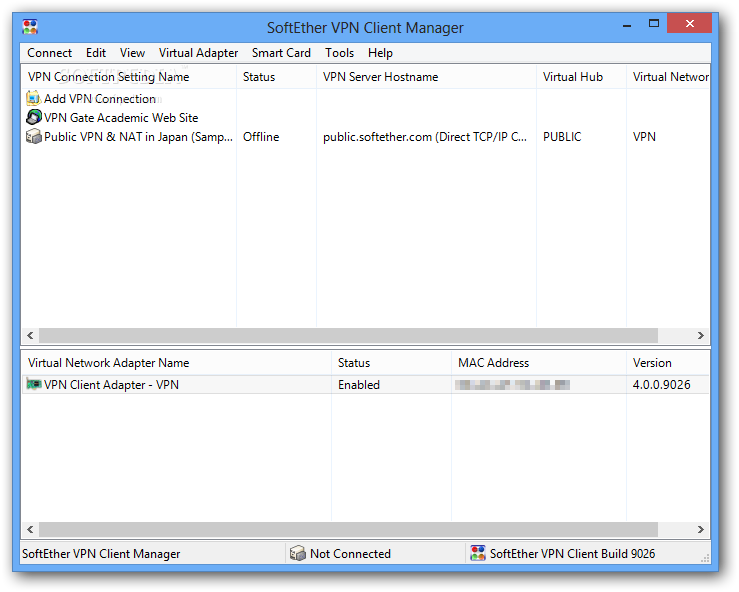Image resolution: width=739 pixels, height=592 pixels.
Task: Click the Enabled status cell
Action: coord(359,385)
